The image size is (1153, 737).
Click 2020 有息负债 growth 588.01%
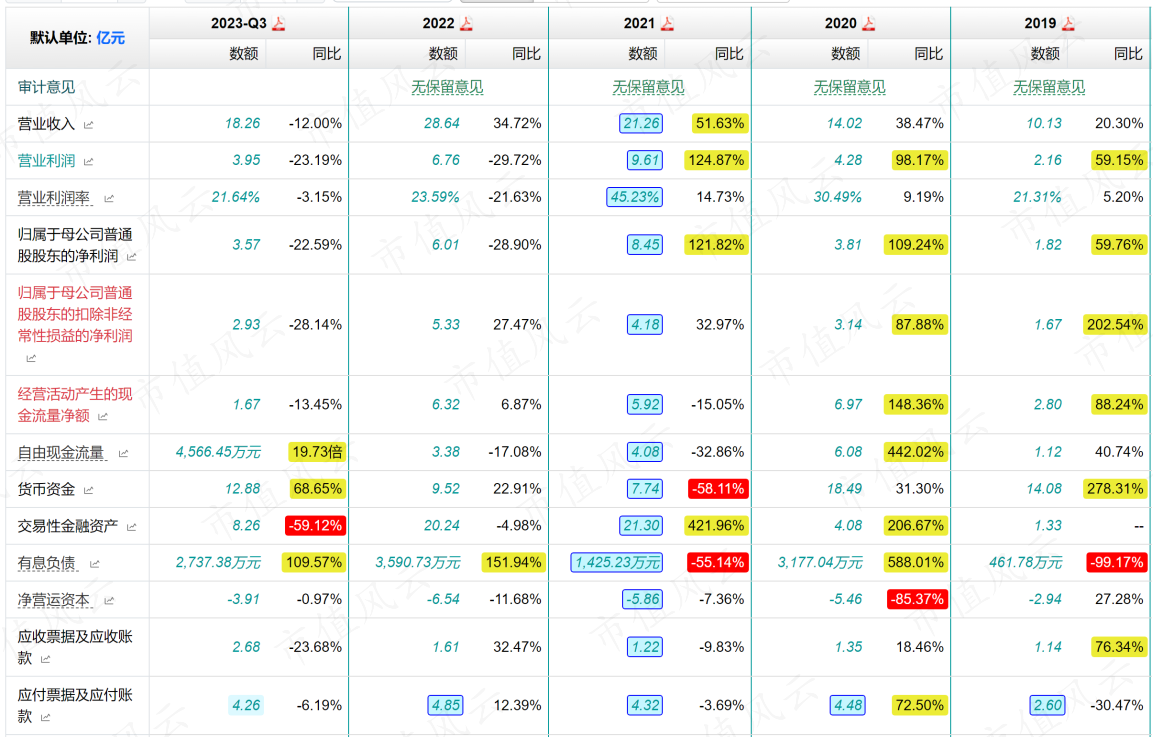coord(915,562)
